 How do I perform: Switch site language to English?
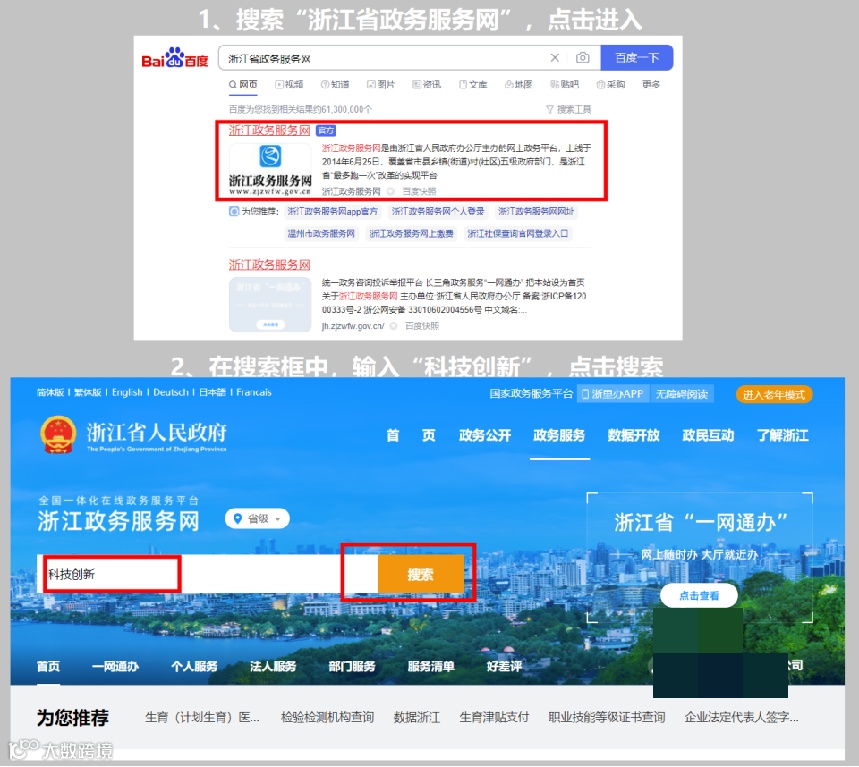(127, 392)
